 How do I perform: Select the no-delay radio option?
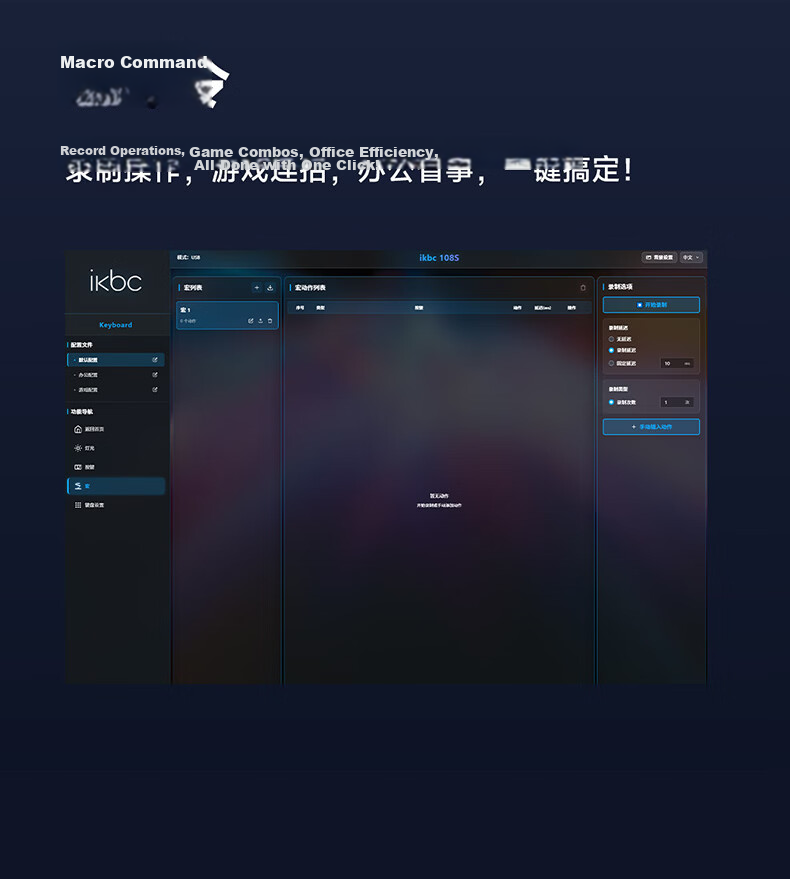(x=611, y=339)
